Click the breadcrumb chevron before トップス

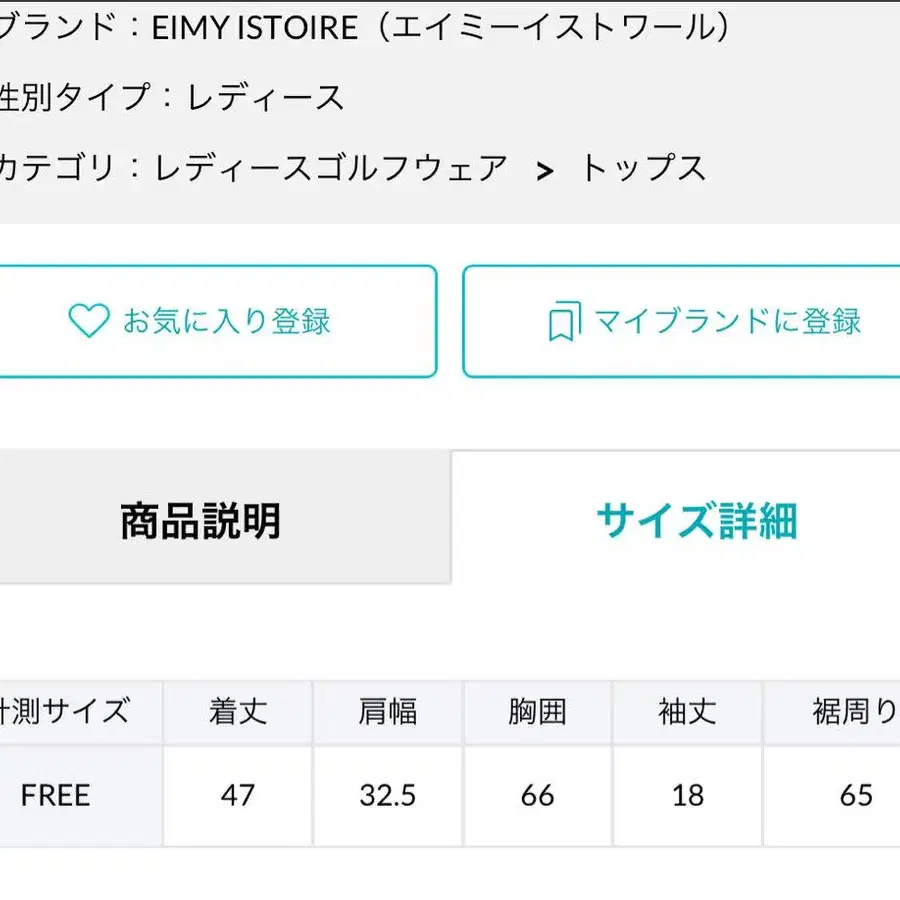(545, 171)
